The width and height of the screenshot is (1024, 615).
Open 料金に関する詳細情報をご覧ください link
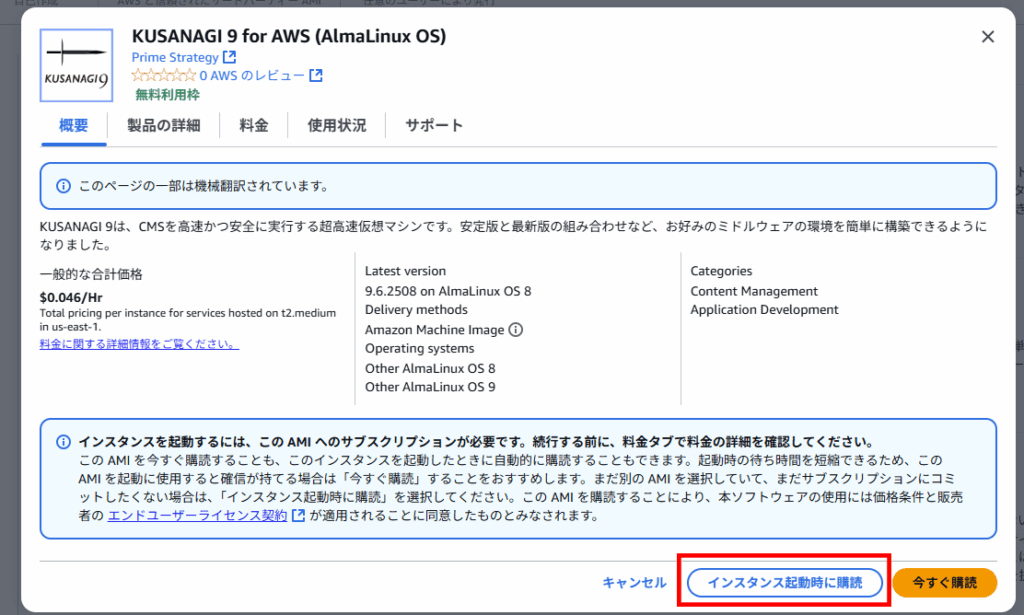pos(139,344)
